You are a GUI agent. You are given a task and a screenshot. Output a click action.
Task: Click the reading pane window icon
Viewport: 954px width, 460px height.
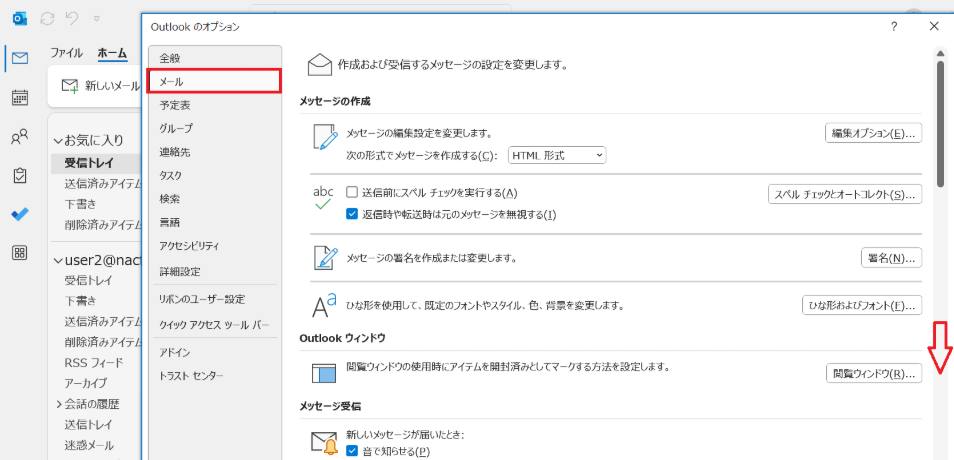click(324, 374)
